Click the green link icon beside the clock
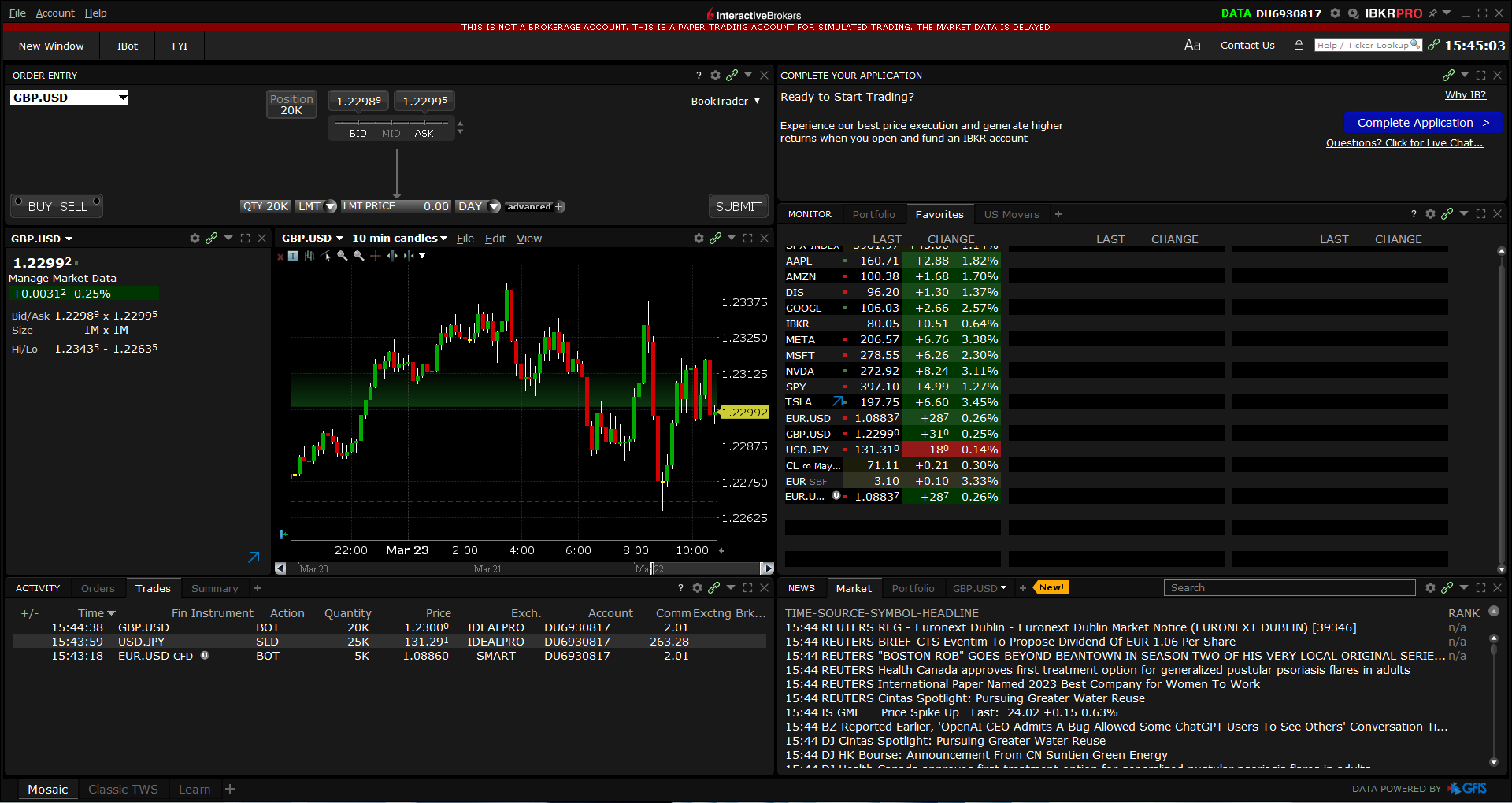Image resolution: width=1512 pixels, height=803 pixels. [1433, 45]
